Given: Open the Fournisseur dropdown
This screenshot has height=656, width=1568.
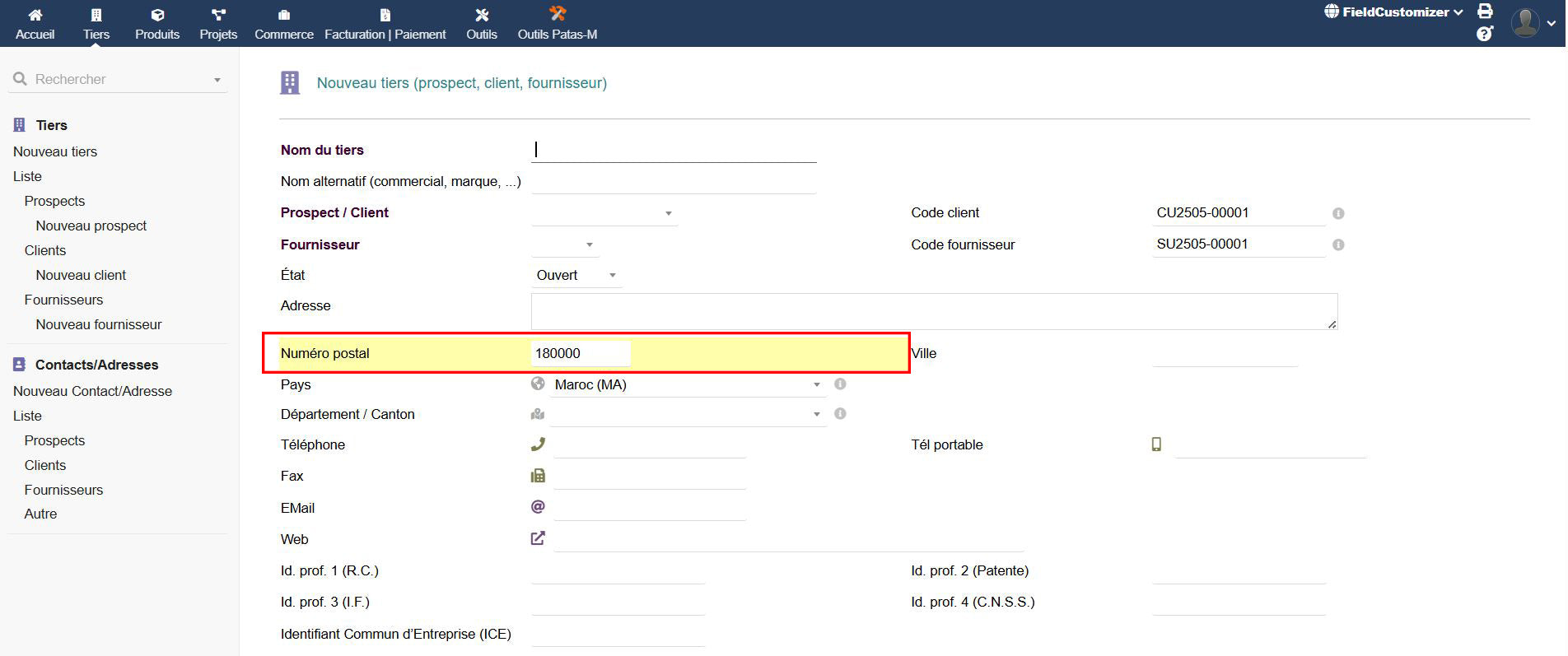Looking at the screenshot, I should (x=565, y=244).
